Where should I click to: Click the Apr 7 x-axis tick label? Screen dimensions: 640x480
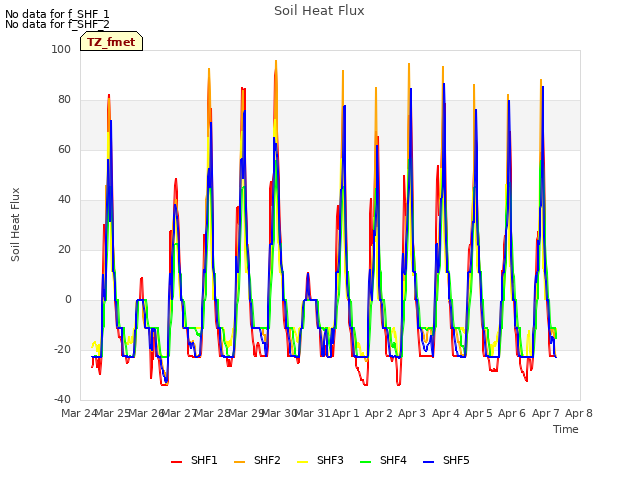click(x=546, y=413)
